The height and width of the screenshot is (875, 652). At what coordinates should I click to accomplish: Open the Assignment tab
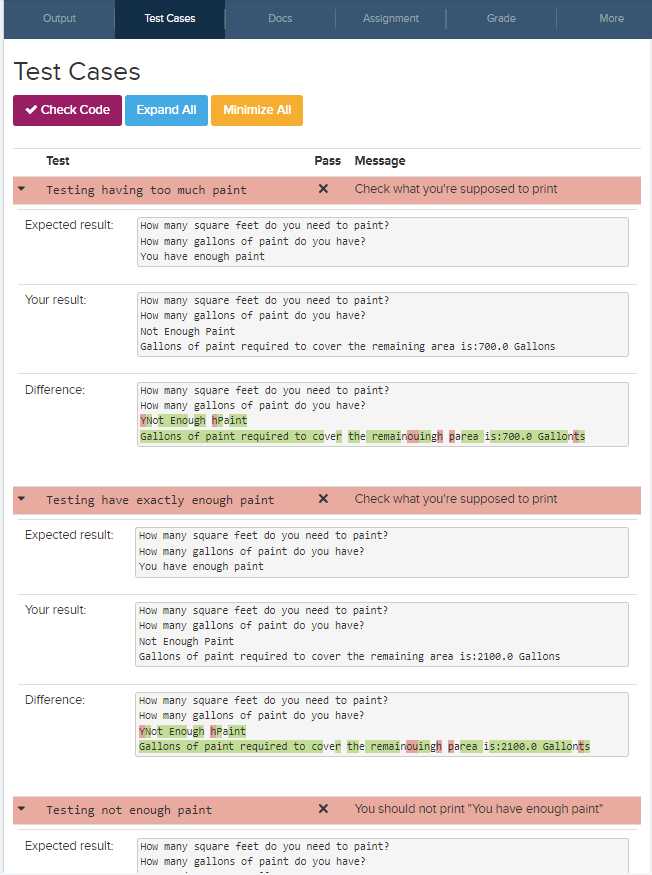pyautogui.click(x=390, y=18)
